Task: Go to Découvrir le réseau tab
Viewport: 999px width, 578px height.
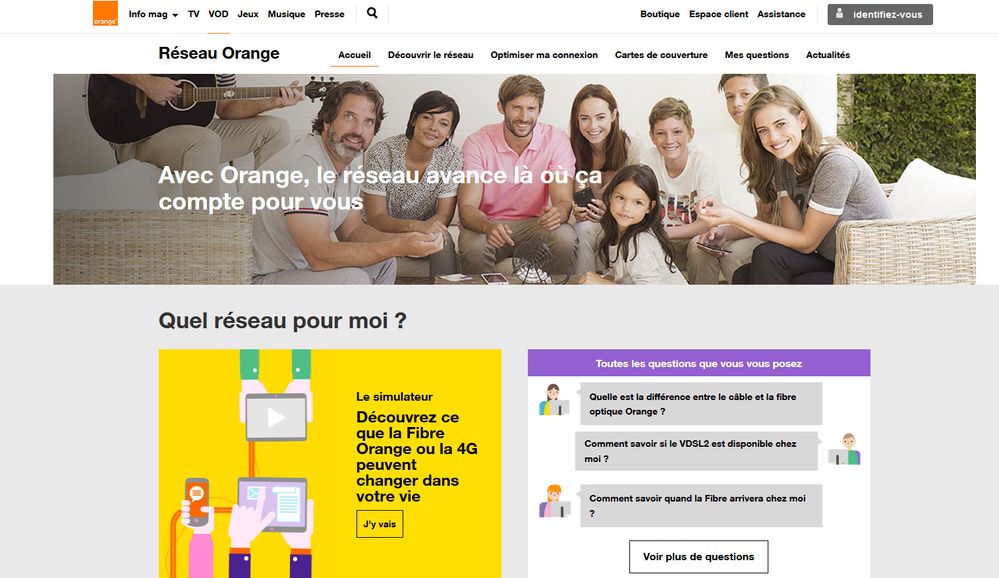Action: [x=431, y=55]
